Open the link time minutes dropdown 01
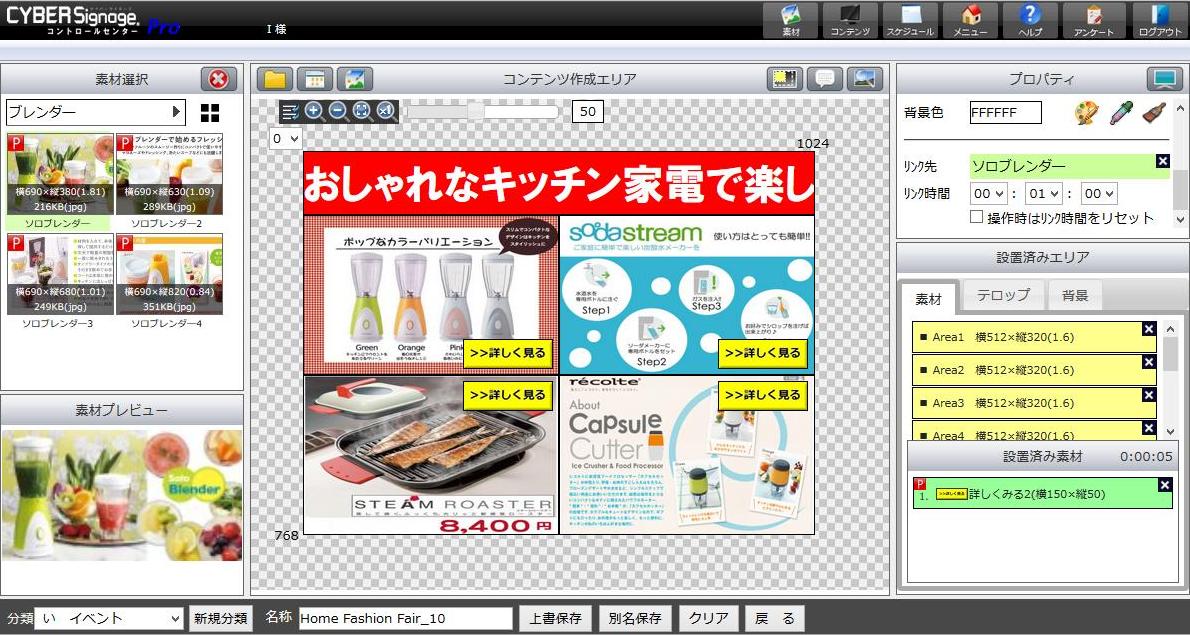This screenshot has height=635, width=1190. click(1044, 194)
